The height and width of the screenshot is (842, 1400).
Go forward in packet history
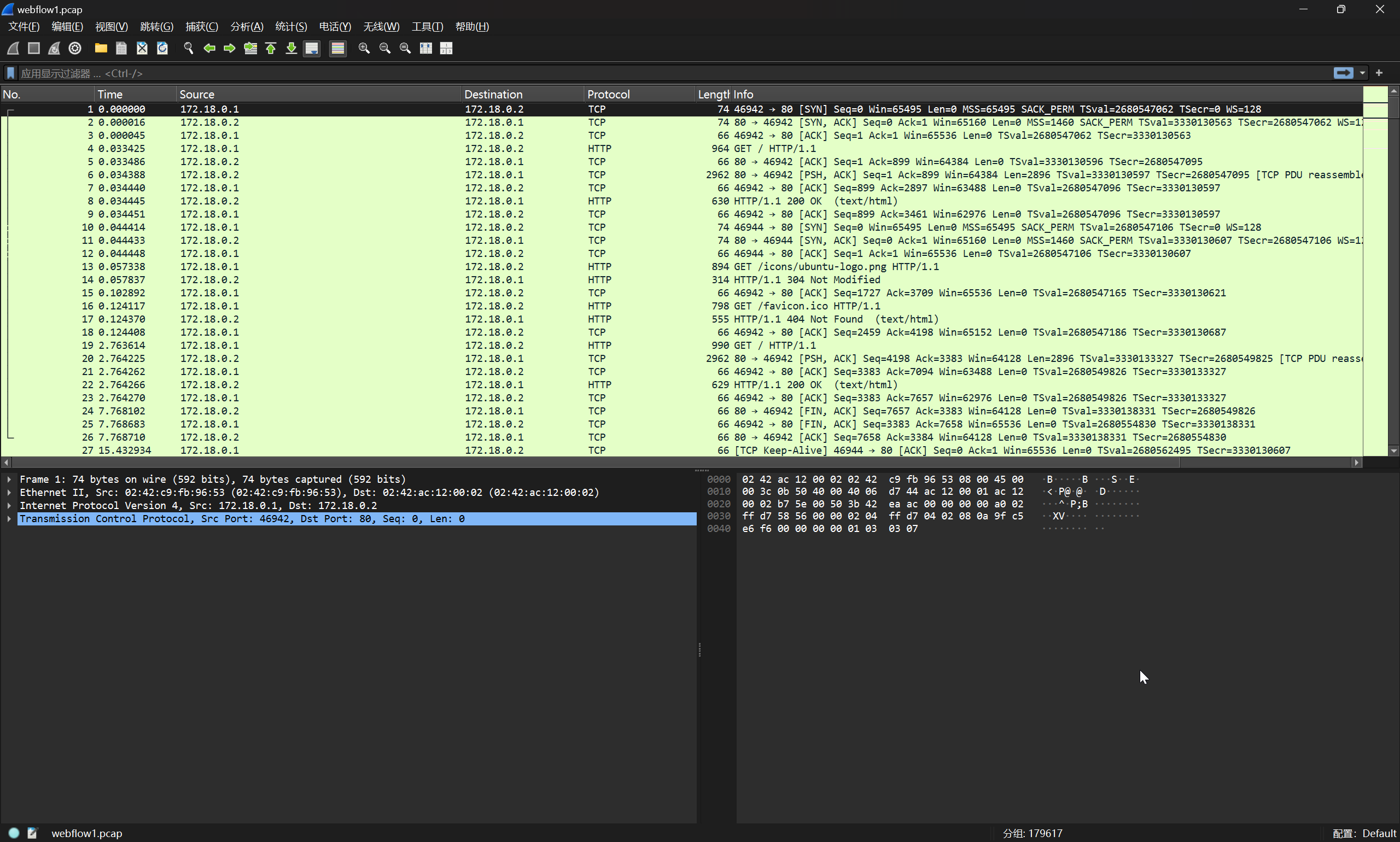pyautogui.click(x=229, y=48)
